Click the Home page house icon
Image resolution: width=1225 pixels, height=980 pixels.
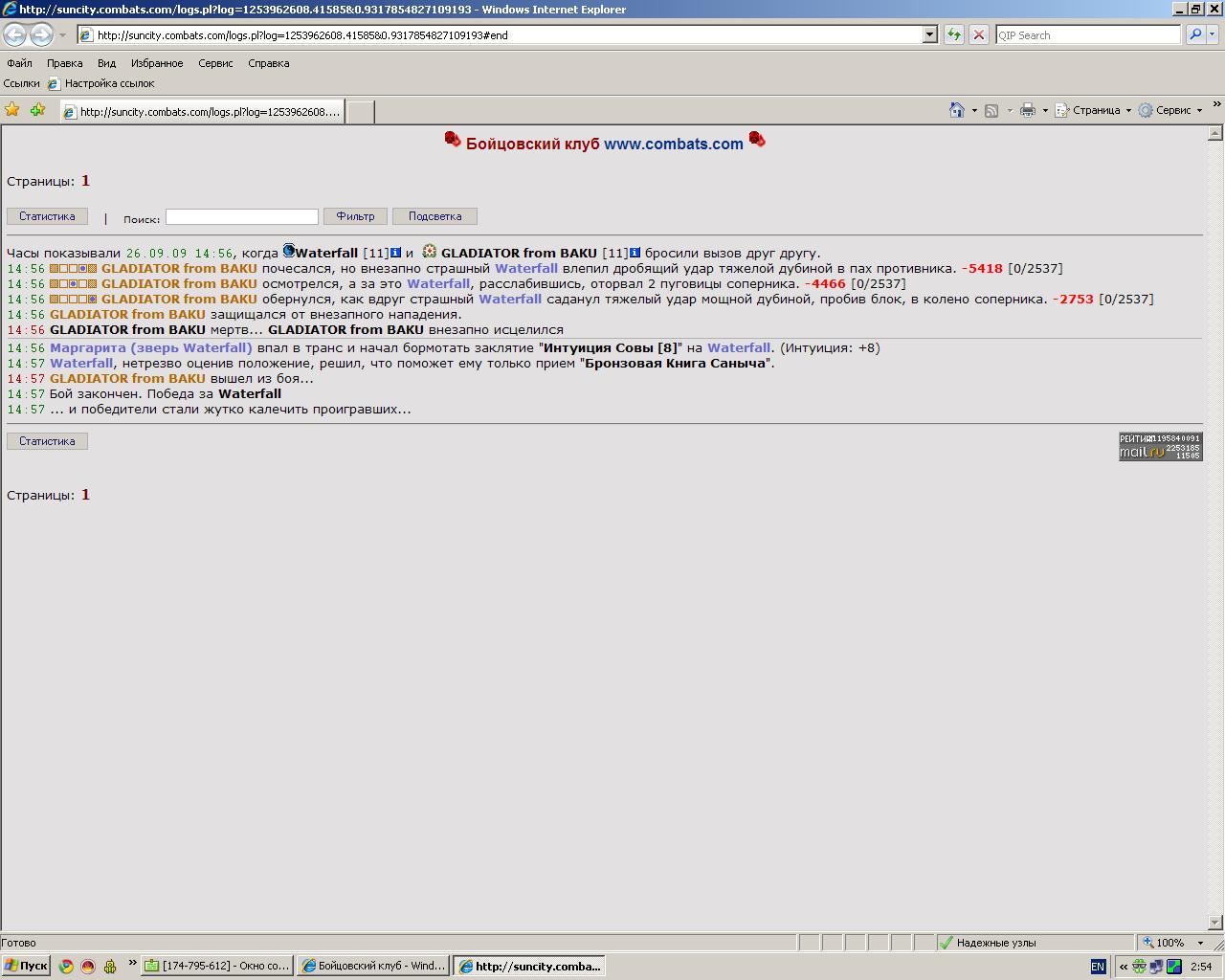(957, 110)
